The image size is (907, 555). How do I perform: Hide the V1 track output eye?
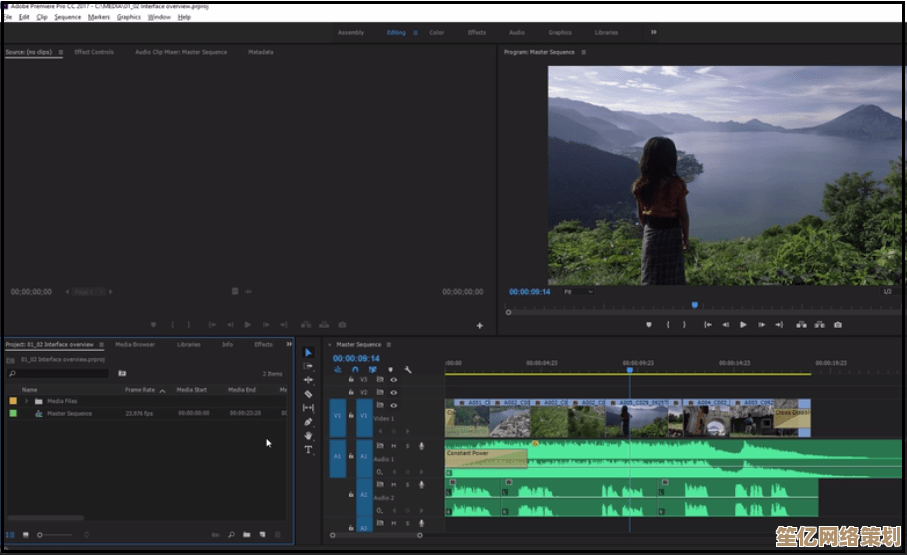[393, 405]
